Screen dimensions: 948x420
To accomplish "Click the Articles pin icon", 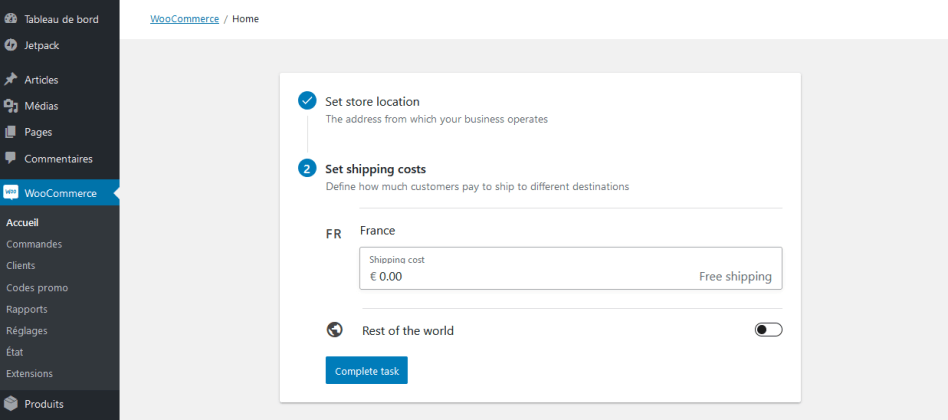I will 11,79.
